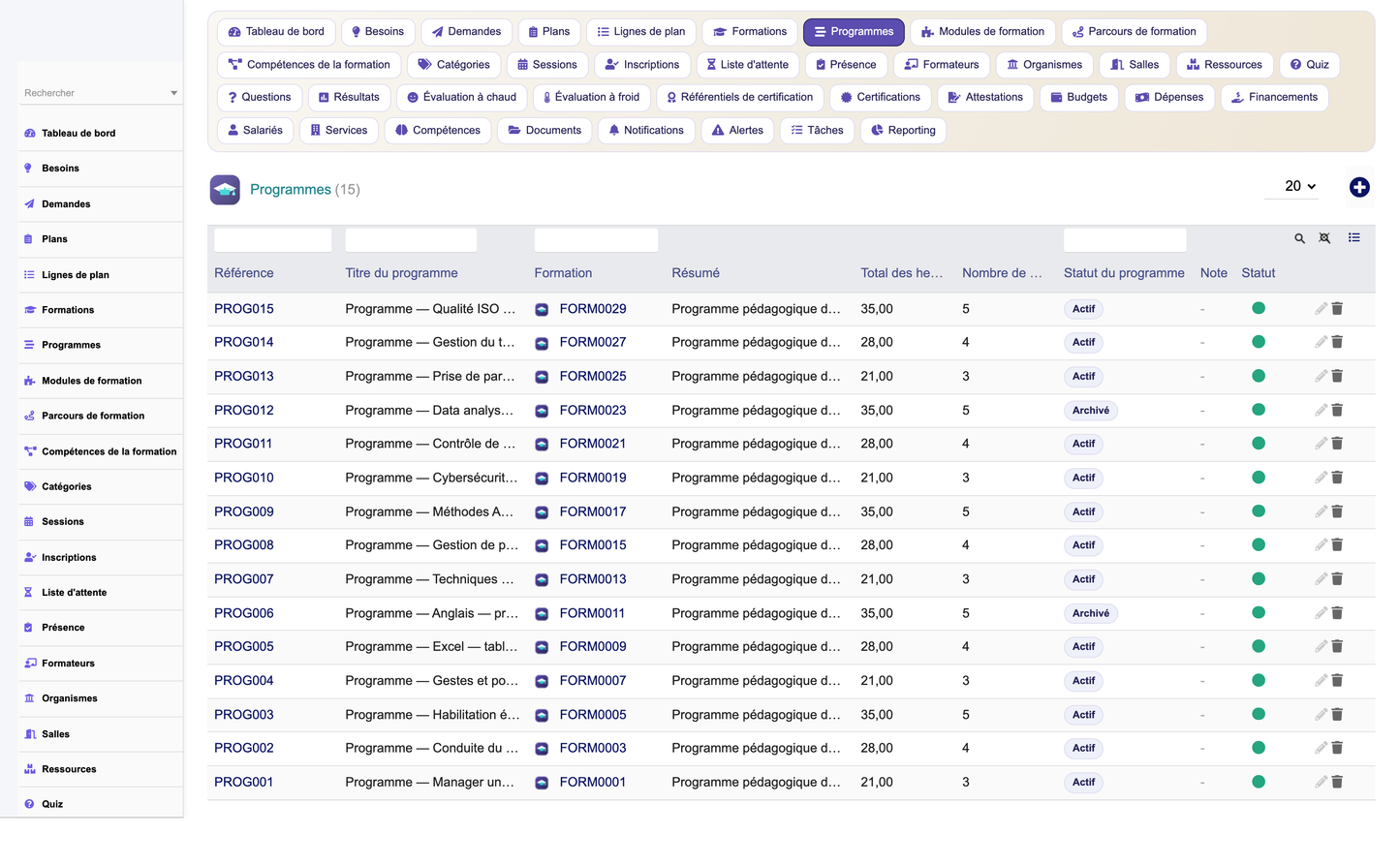Edit PROG006 with its pencil icon
The image size is (1400, 866).
(x=1321, y=613)
